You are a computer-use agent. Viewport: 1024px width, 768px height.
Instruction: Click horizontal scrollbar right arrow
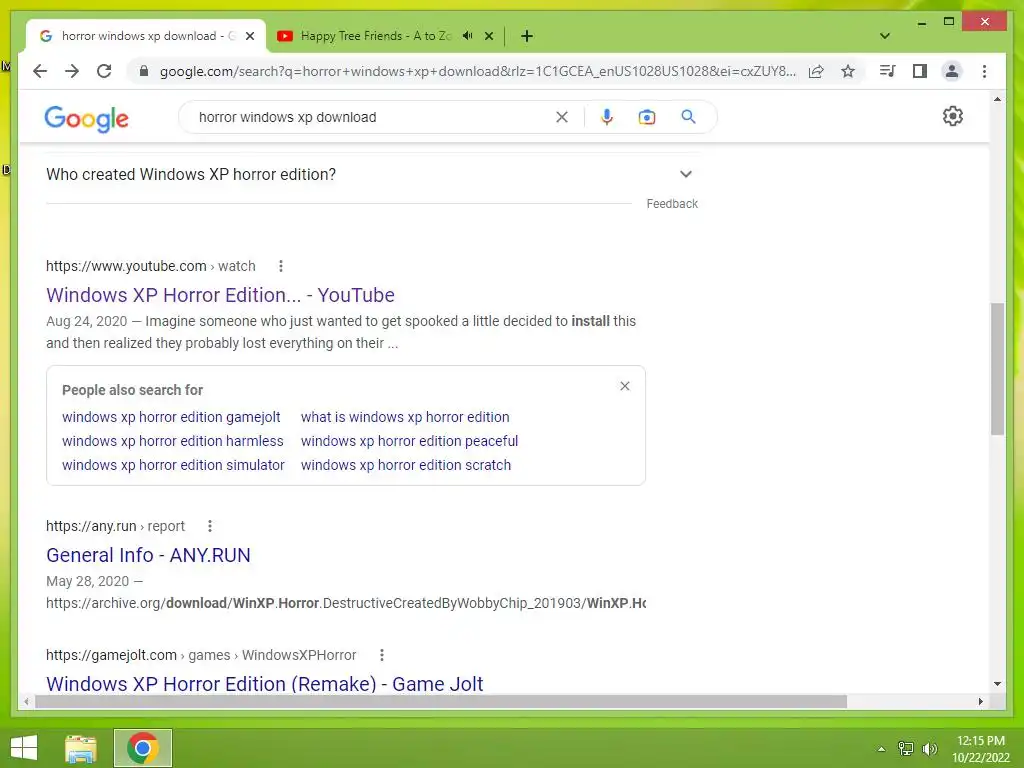(x=980, y=701)
